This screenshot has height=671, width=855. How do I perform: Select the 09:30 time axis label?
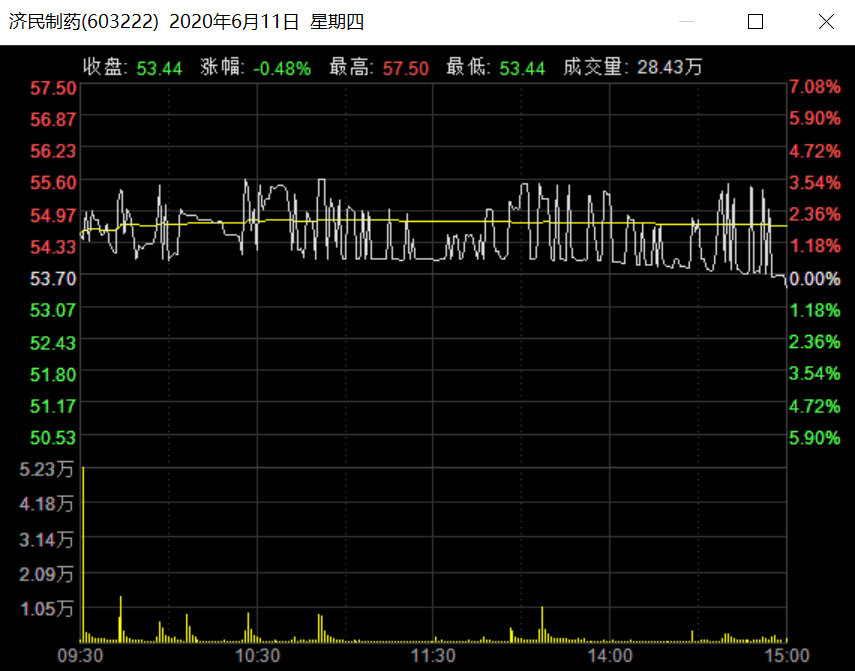point(80,656)
